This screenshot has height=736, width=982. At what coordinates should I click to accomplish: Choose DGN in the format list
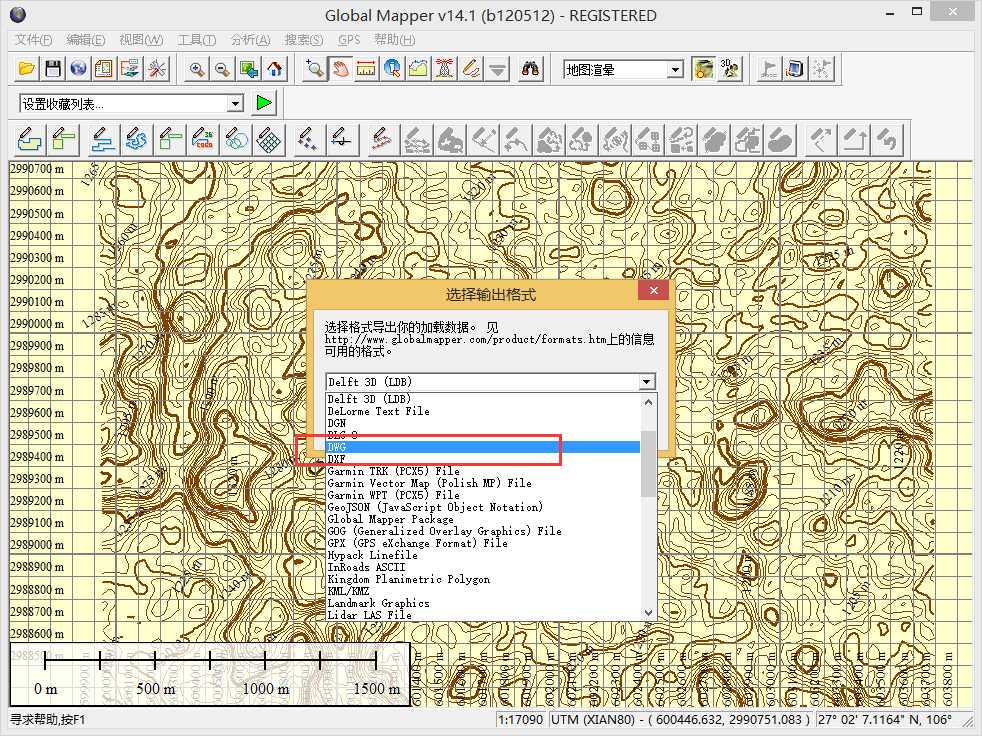[483, 423]
